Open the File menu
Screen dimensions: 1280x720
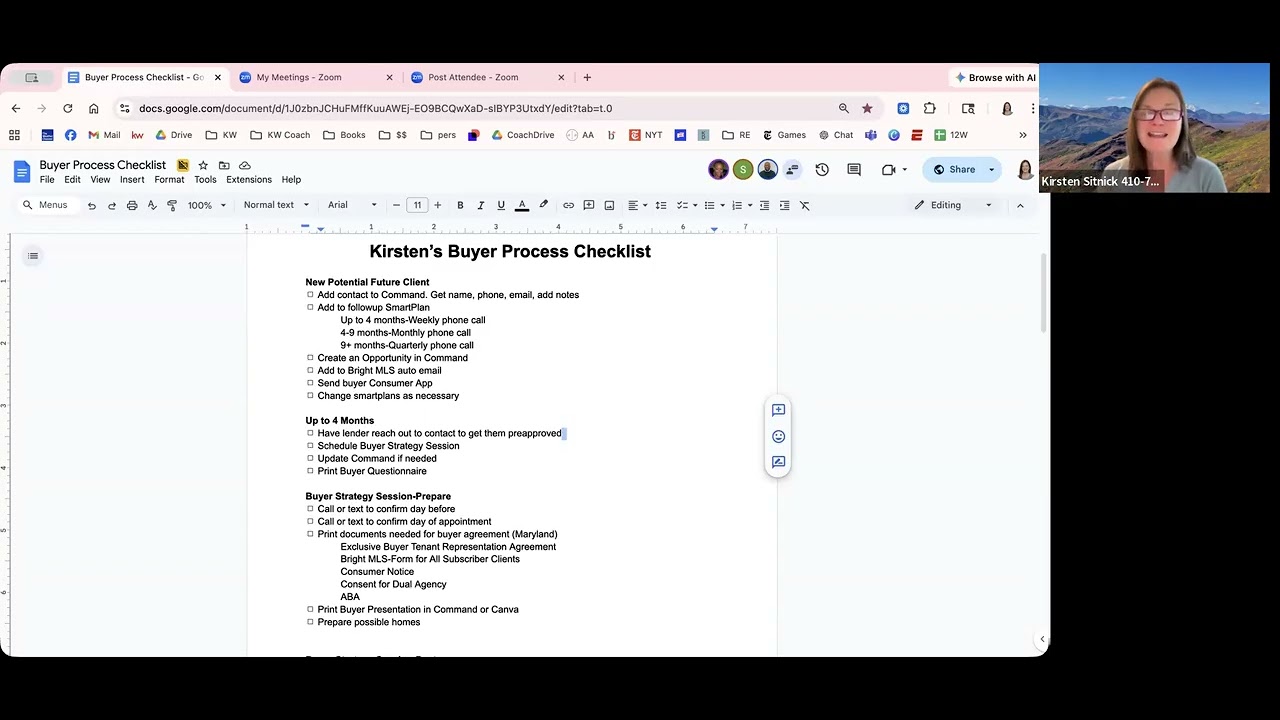pyautogui.click(x=47, y=180)
